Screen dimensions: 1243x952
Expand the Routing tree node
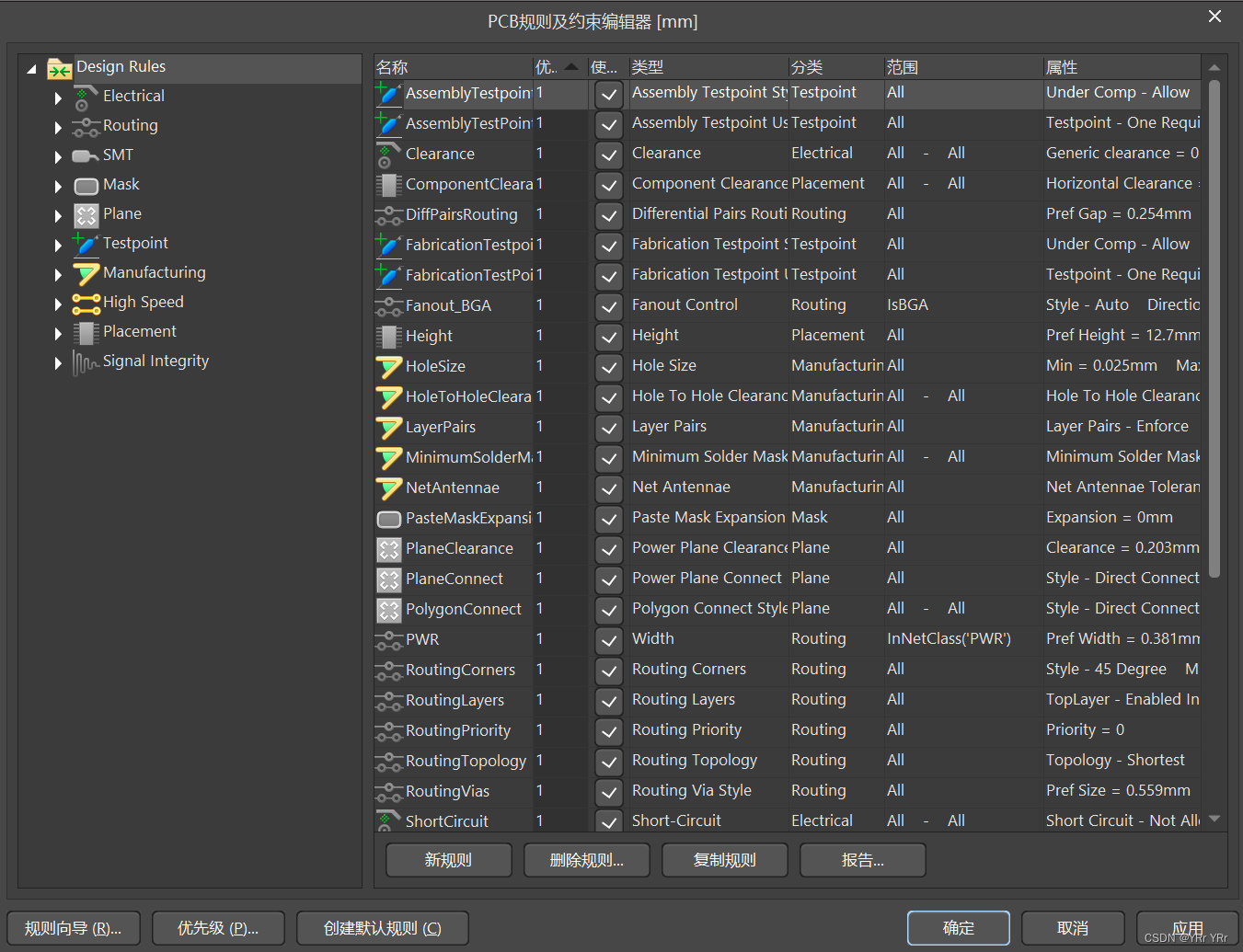[58, 128]
